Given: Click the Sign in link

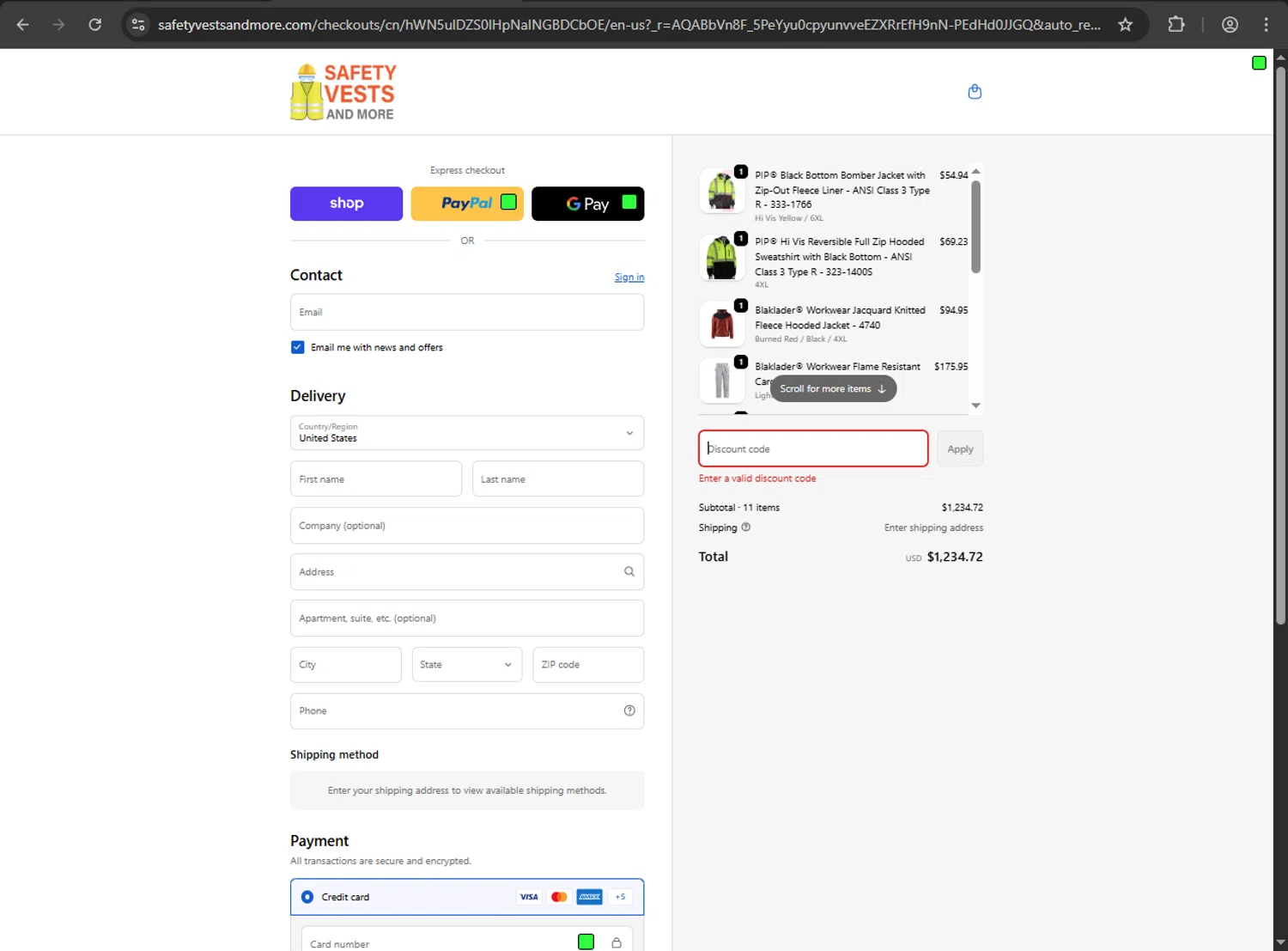Looking at the screenshot, I should click(629, 277).
